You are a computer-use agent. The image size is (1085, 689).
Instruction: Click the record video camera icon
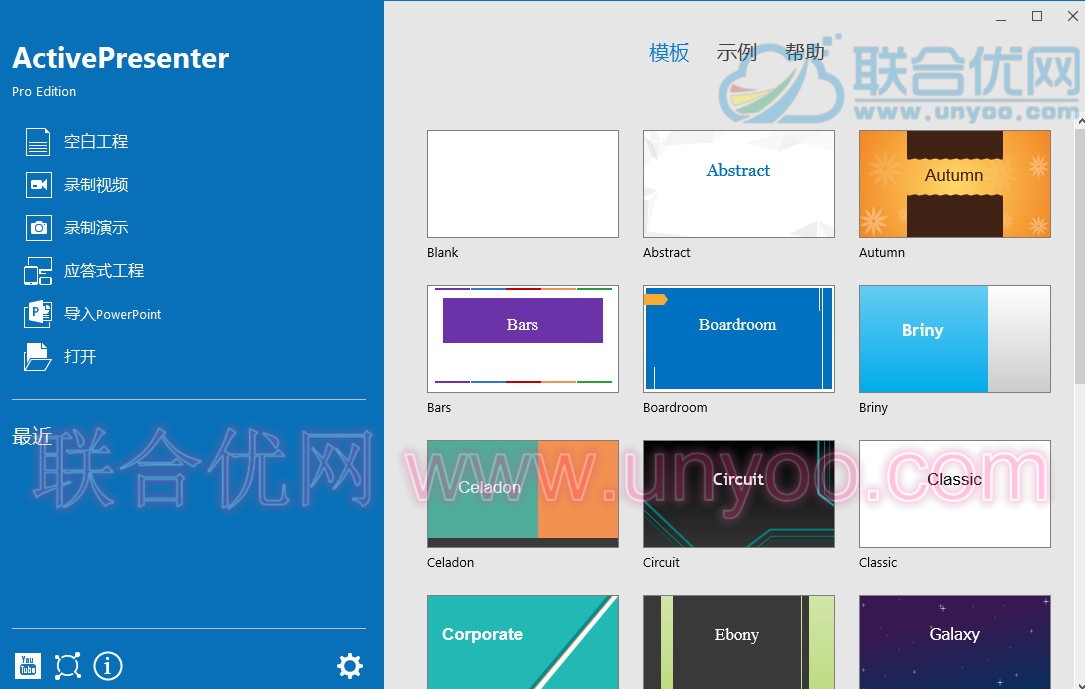39,185
